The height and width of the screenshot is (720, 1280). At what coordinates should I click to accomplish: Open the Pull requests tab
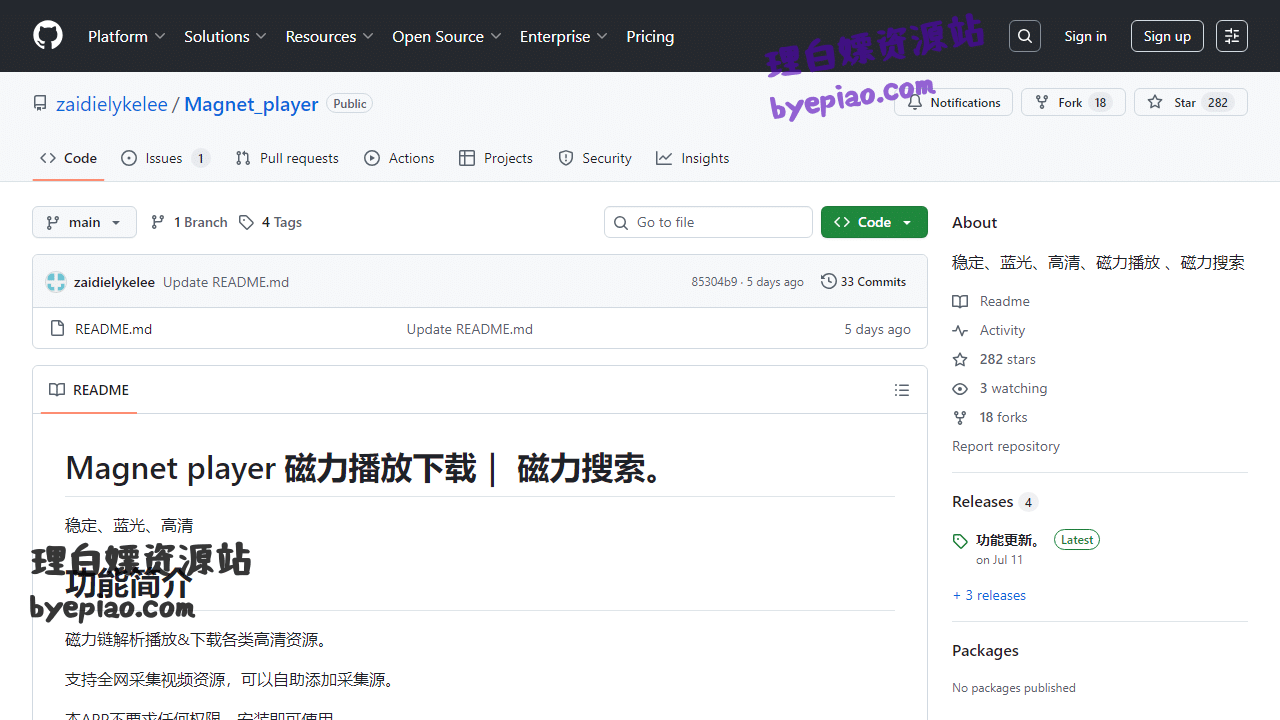tap(287, 158)
